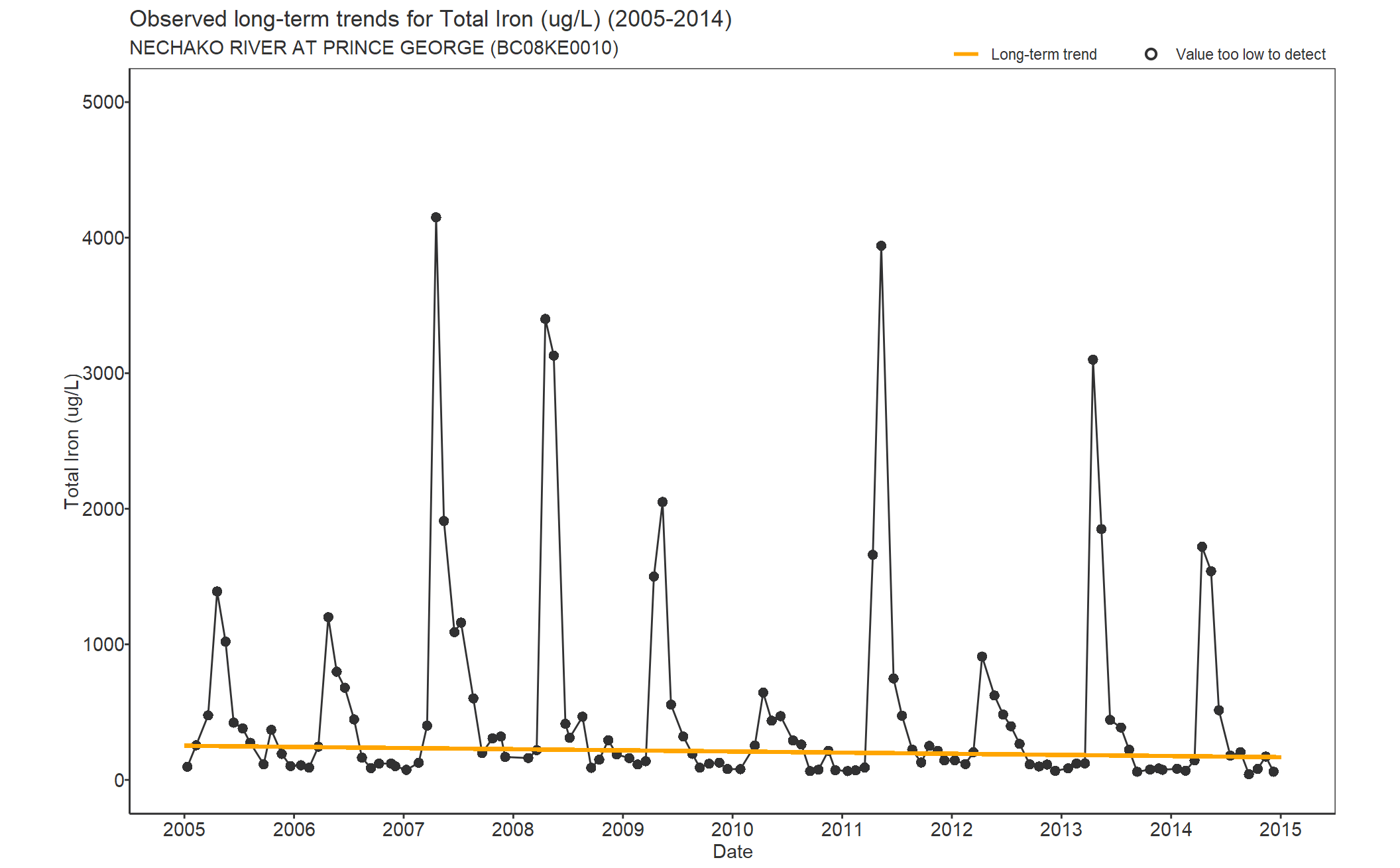The height and width of the screenshot is (868, 1400).
Task: Click the 'Long-term trend' legend label
Action: (x=1044, y=54)
